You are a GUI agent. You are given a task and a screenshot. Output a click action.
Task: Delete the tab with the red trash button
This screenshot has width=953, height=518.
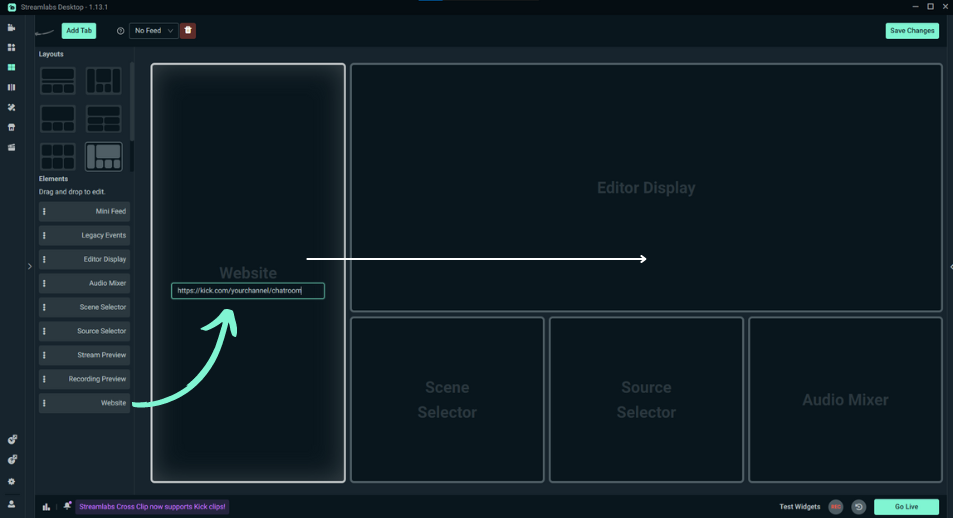(x=188, y=30)
